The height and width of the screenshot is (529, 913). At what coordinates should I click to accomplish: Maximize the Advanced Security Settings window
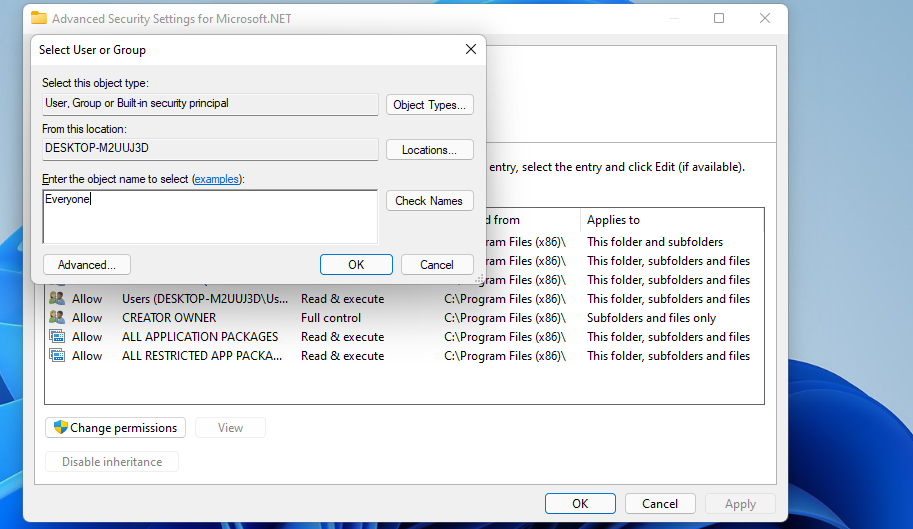(x=719, y=18)
